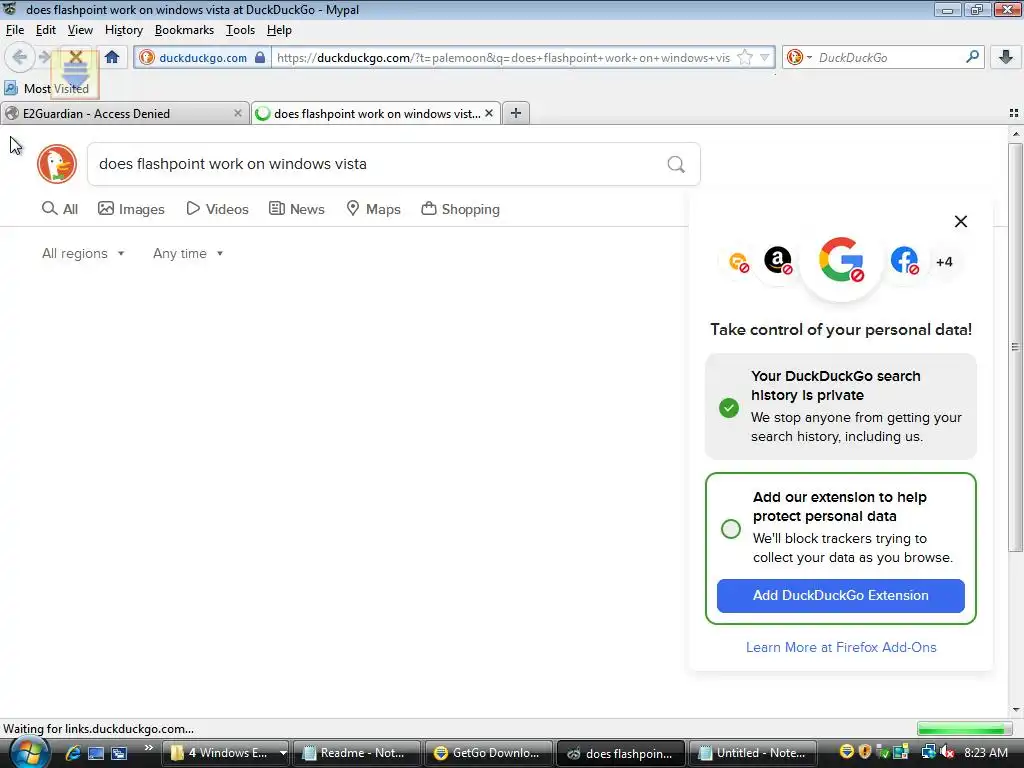Stop loading with the X toolbar button

76,57
